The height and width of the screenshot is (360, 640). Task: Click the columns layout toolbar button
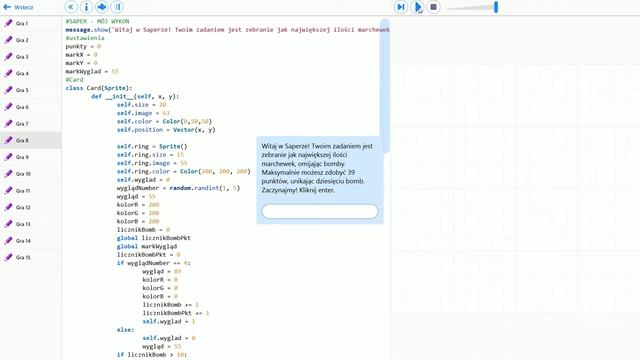117,7
